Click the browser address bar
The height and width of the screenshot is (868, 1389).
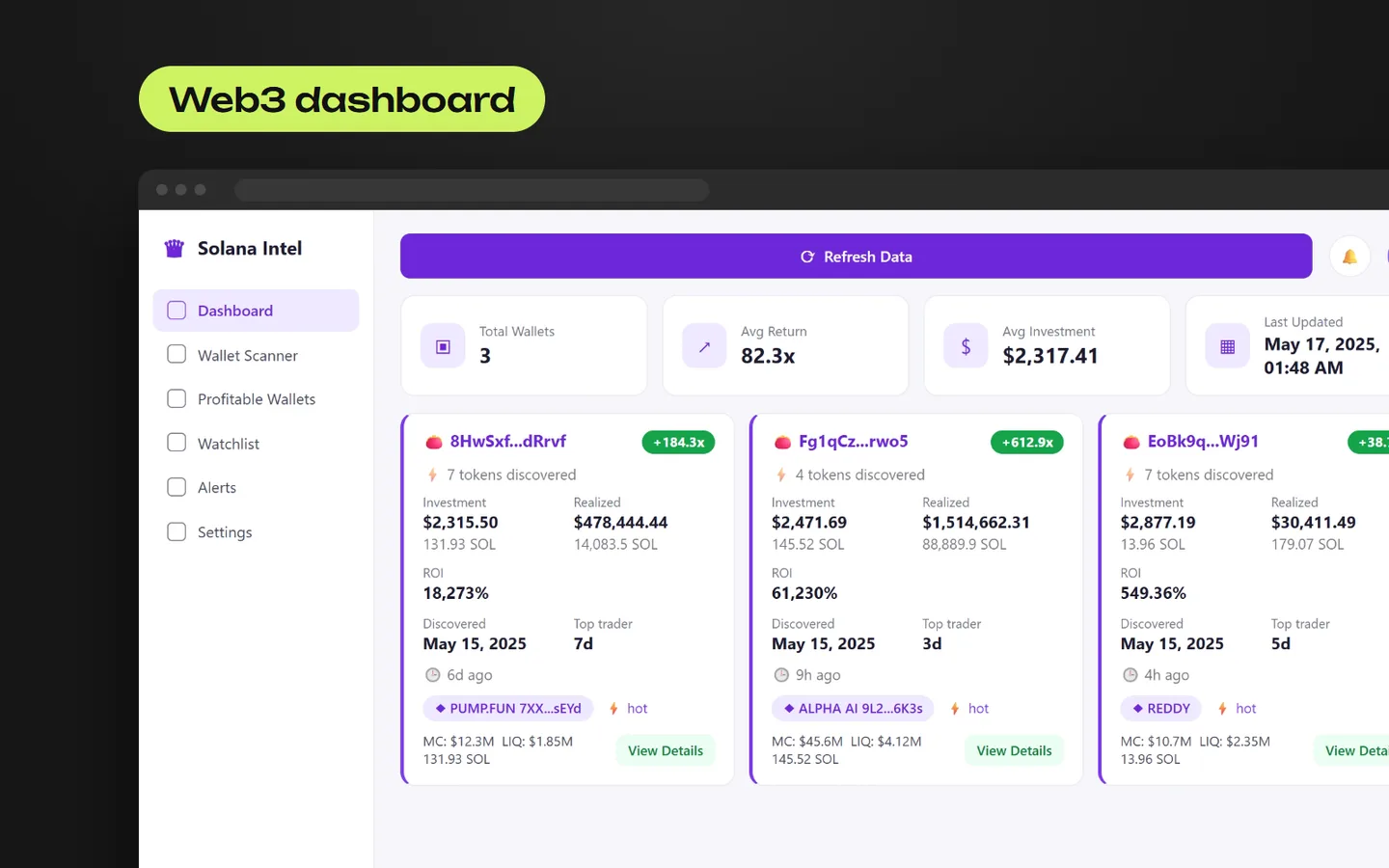(x=472, y=190)
